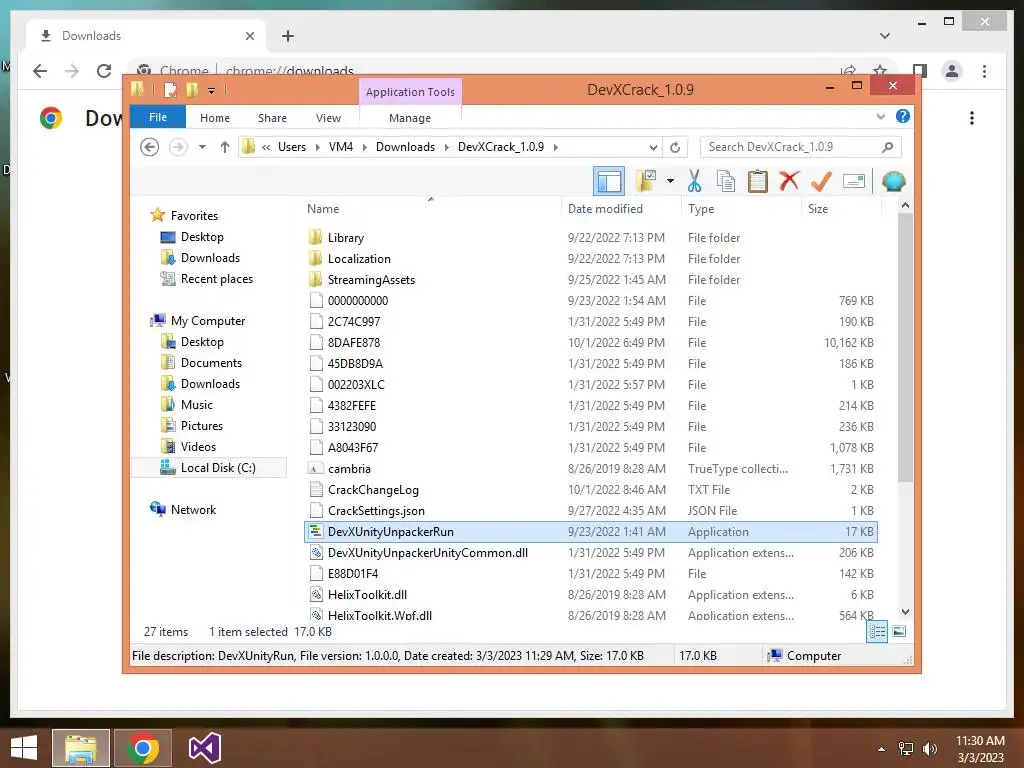This screenshot has width=1024, height=768.
Task: Open Chrome tab search chevron
Action: click(884, 36)
